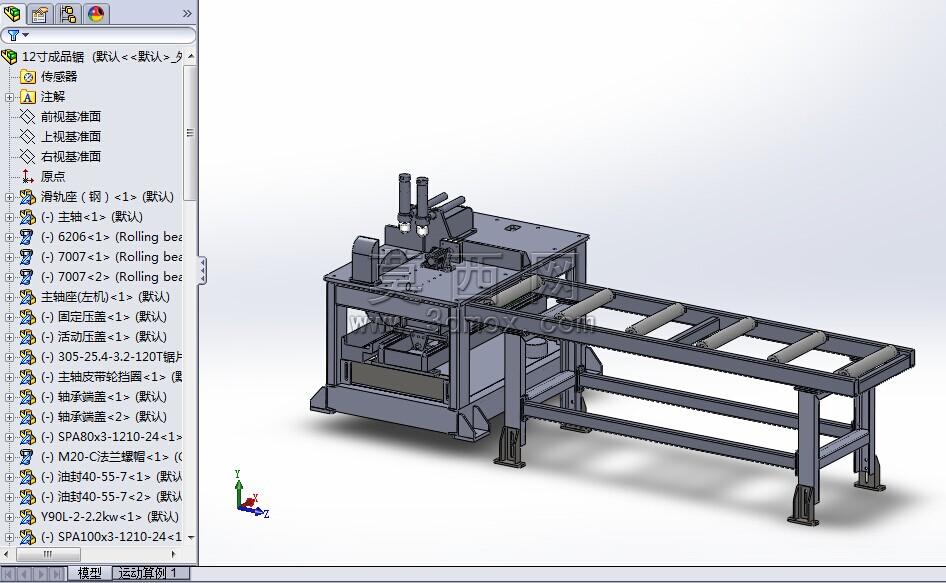Click the filter funnel icon
This screenshot has width=946, height=583.
point(13,35)
